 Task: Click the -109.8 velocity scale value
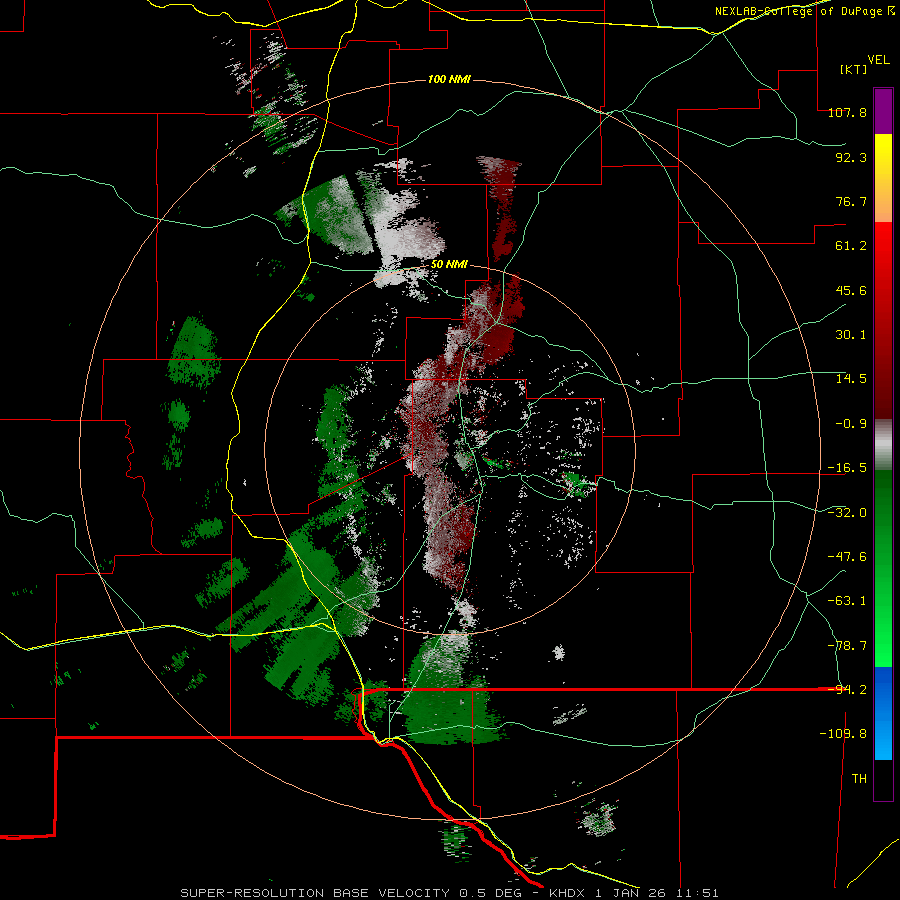(843, 734)
